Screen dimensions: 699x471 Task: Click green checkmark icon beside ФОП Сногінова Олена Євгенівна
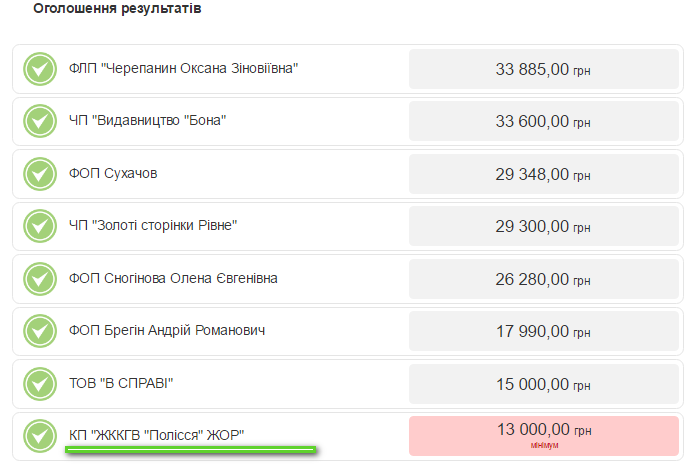(39, 278)
